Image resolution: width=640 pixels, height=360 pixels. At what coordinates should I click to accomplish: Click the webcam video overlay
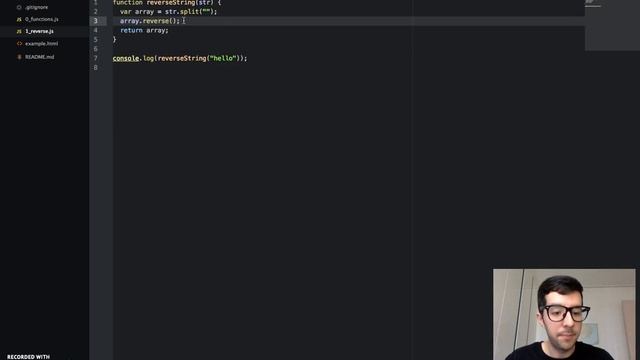pos(564,314)
